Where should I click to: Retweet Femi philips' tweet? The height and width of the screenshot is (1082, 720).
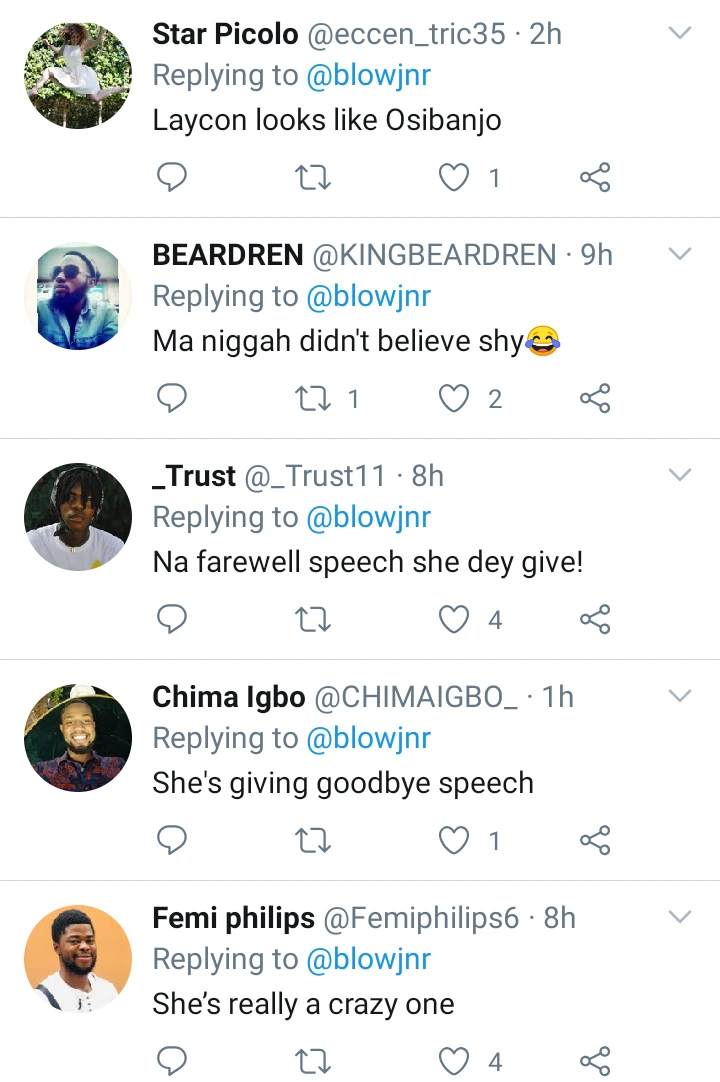pyautogui.click(x=314, y=1061)
